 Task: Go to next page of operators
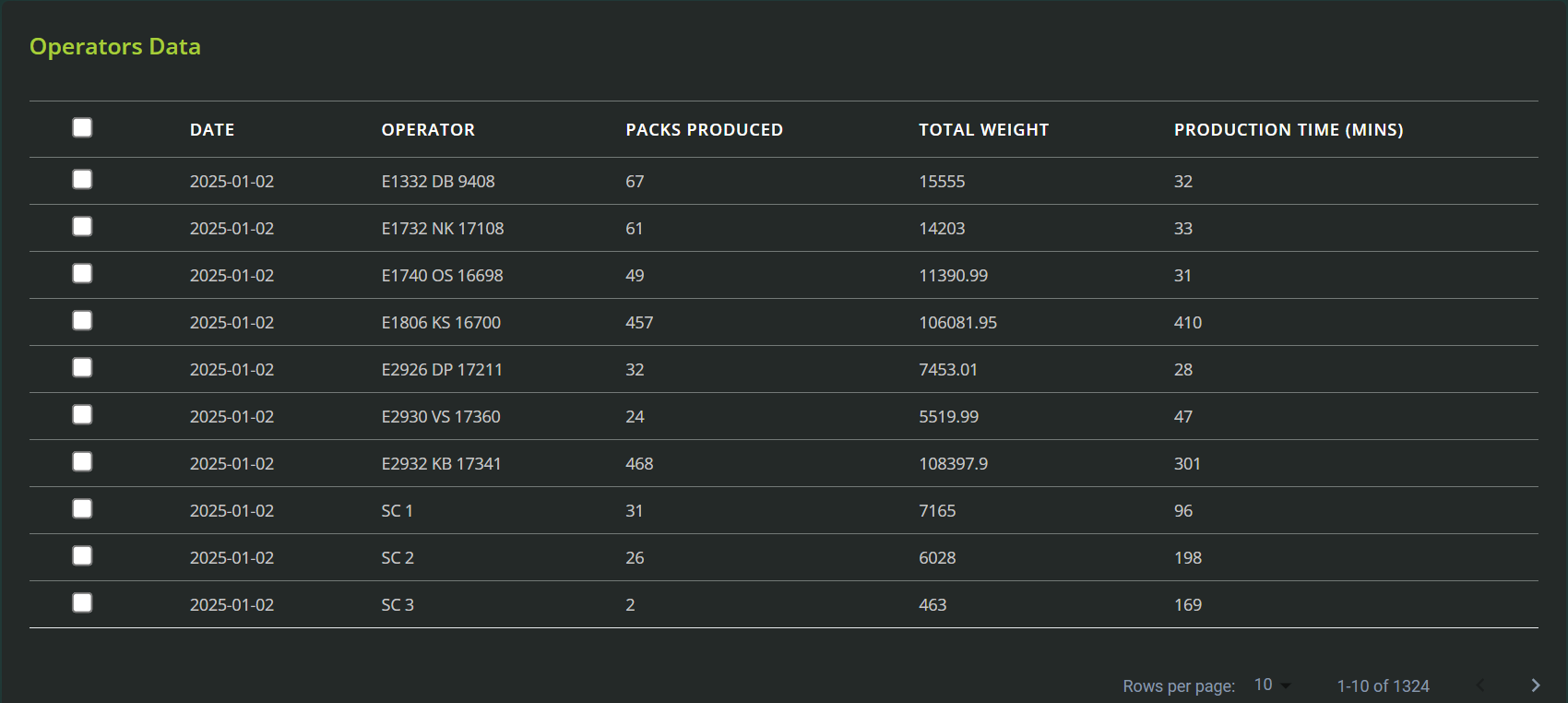point(1535,685)
